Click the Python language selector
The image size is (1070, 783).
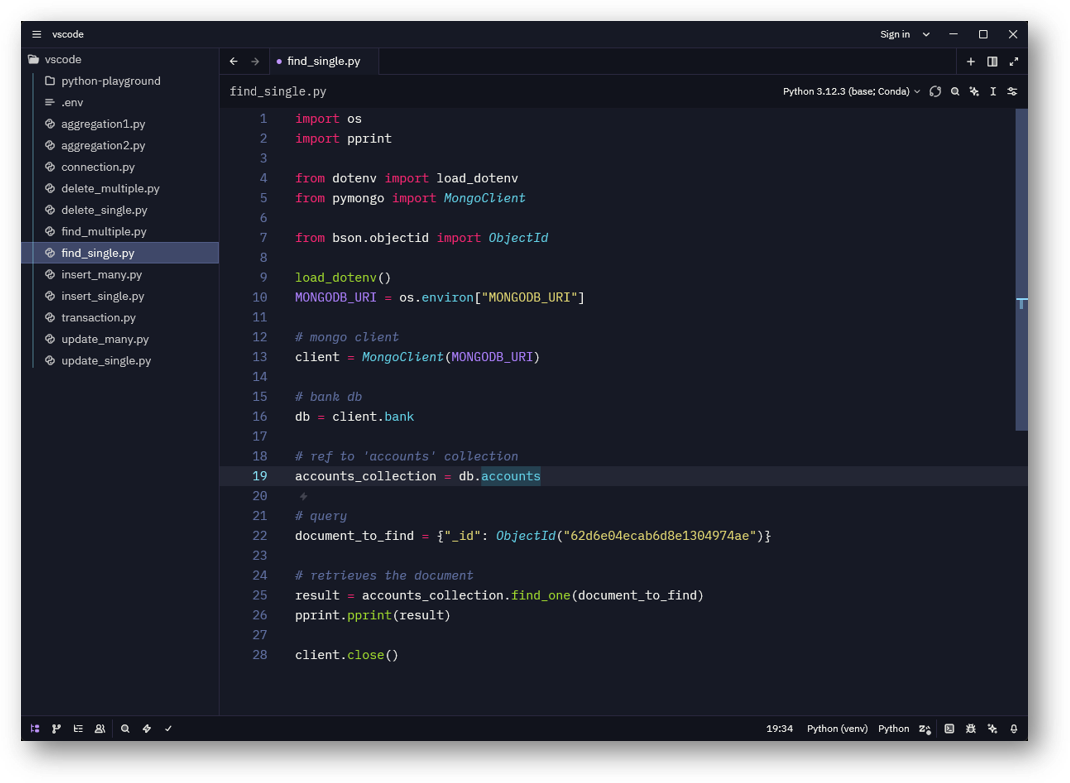click(893, 728)
